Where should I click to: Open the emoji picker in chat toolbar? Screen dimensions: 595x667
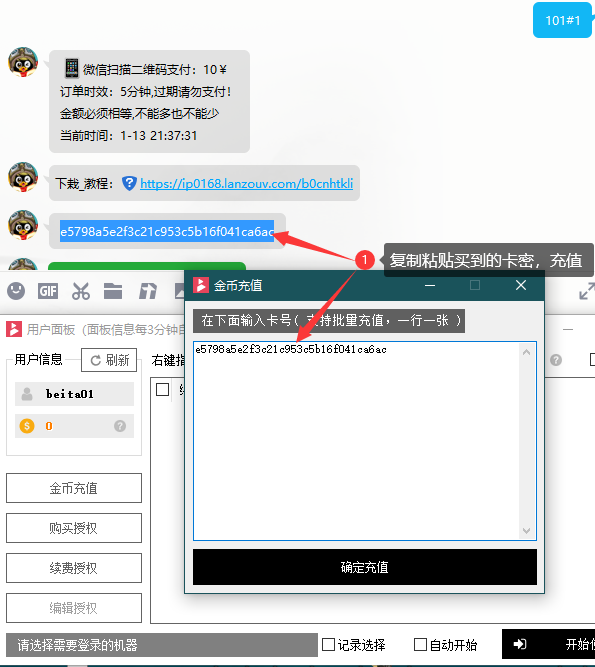pos(16,291)
